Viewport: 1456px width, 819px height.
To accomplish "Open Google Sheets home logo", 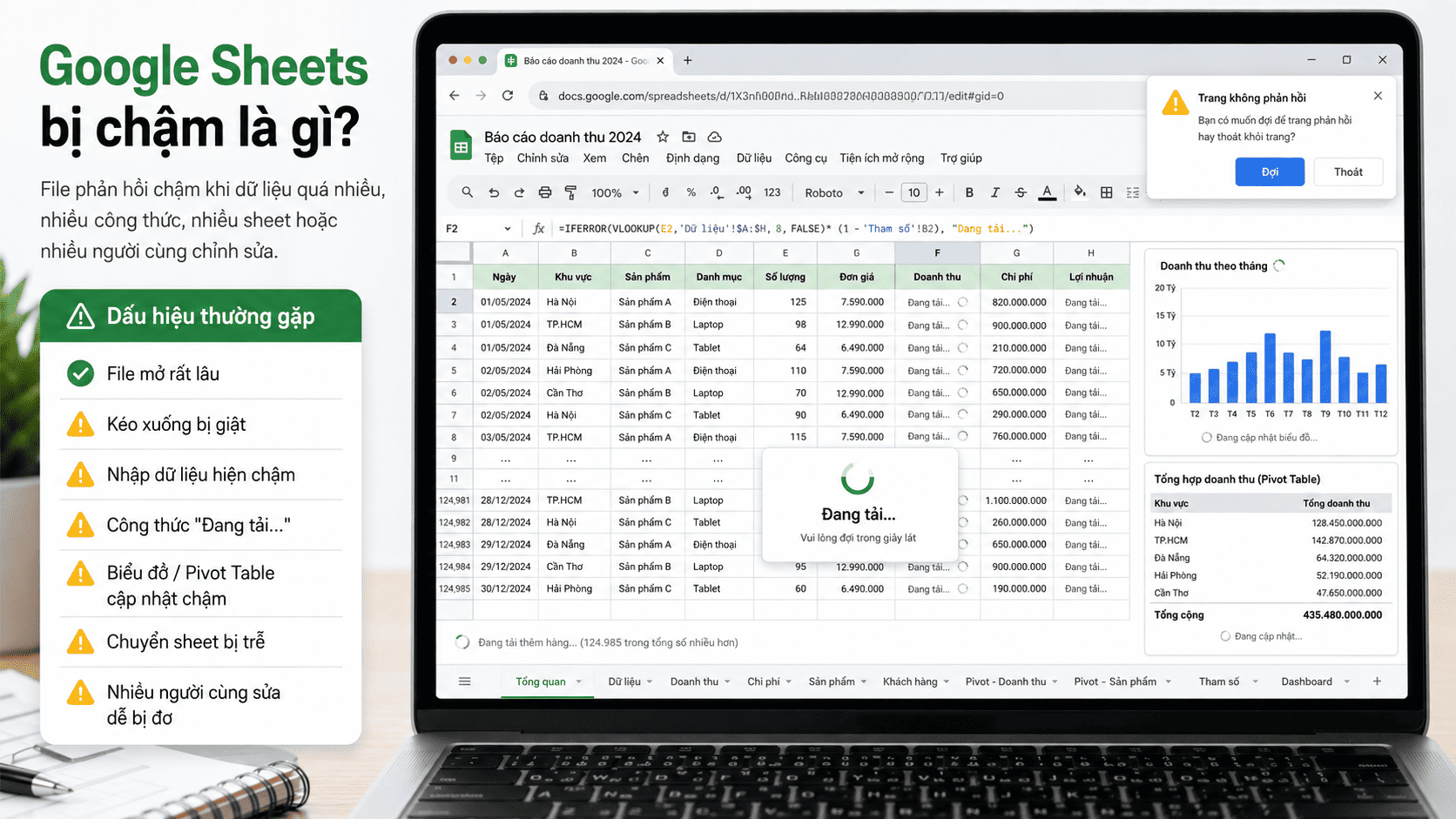I will 461,146.
